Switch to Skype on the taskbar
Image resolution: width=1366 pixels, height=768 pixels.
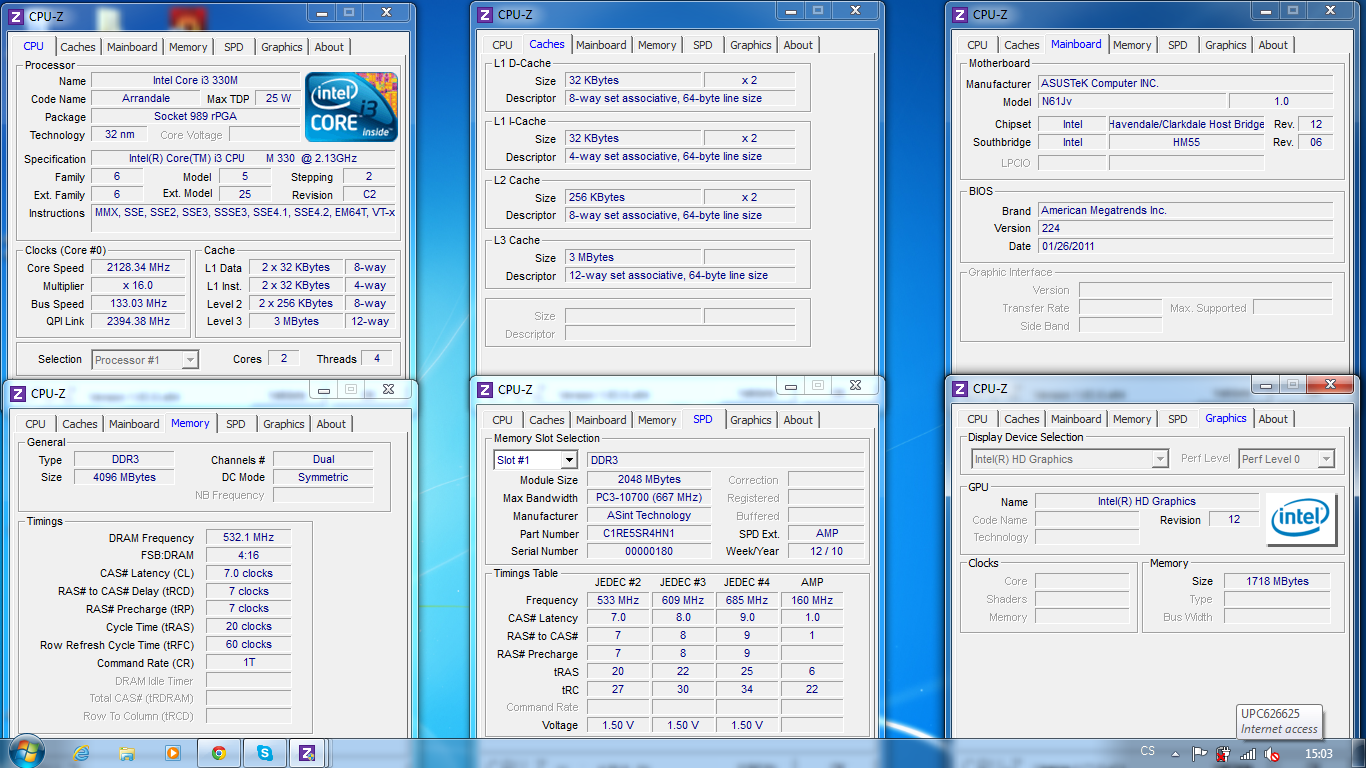(x=264, y=753)
